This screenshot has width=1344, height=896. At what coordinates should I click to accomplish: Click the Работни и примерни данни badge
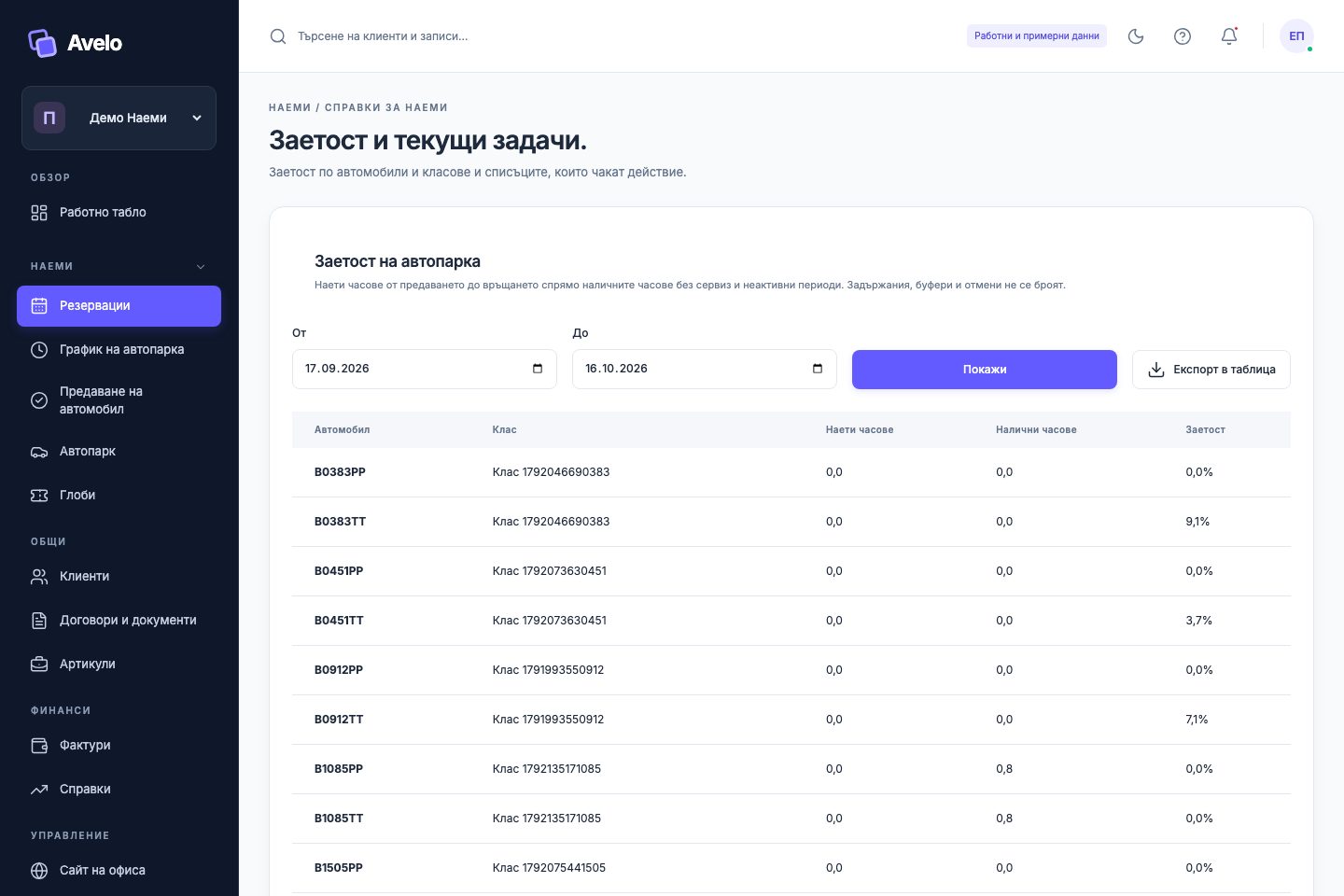[x=1037, y=36]
